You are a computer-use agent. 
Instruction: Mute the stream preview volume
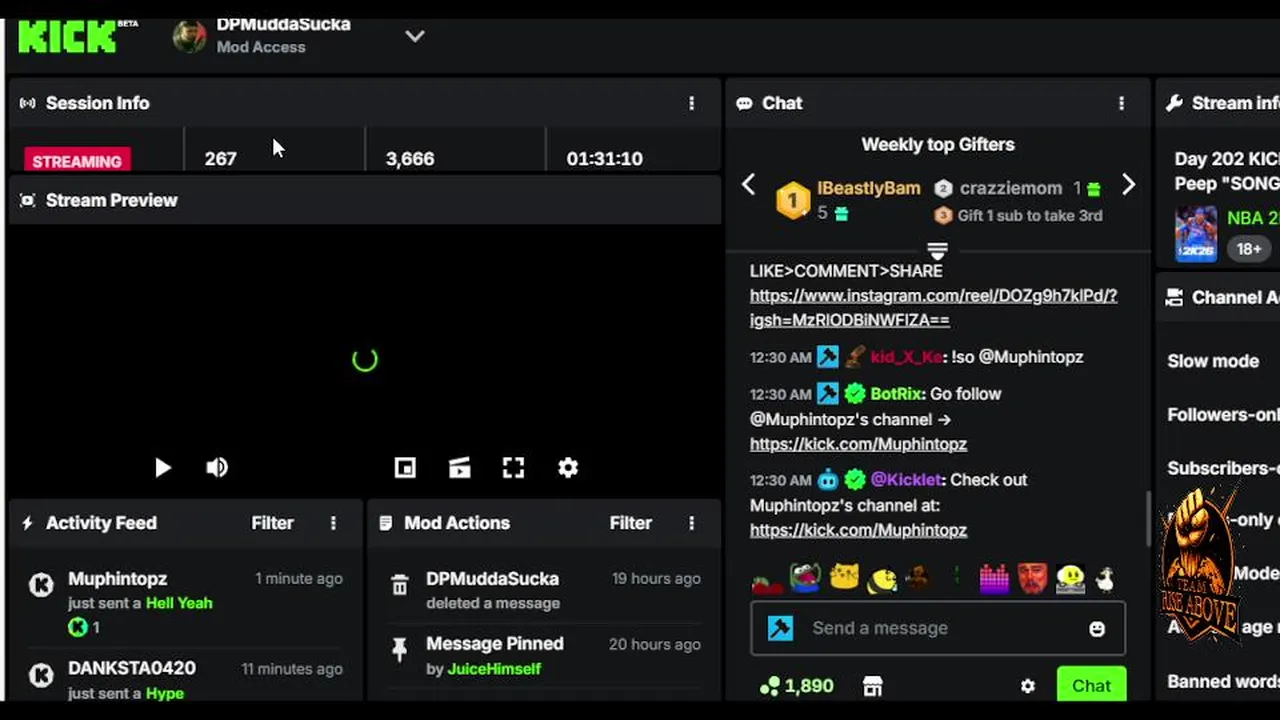click(x=217, y=467)
